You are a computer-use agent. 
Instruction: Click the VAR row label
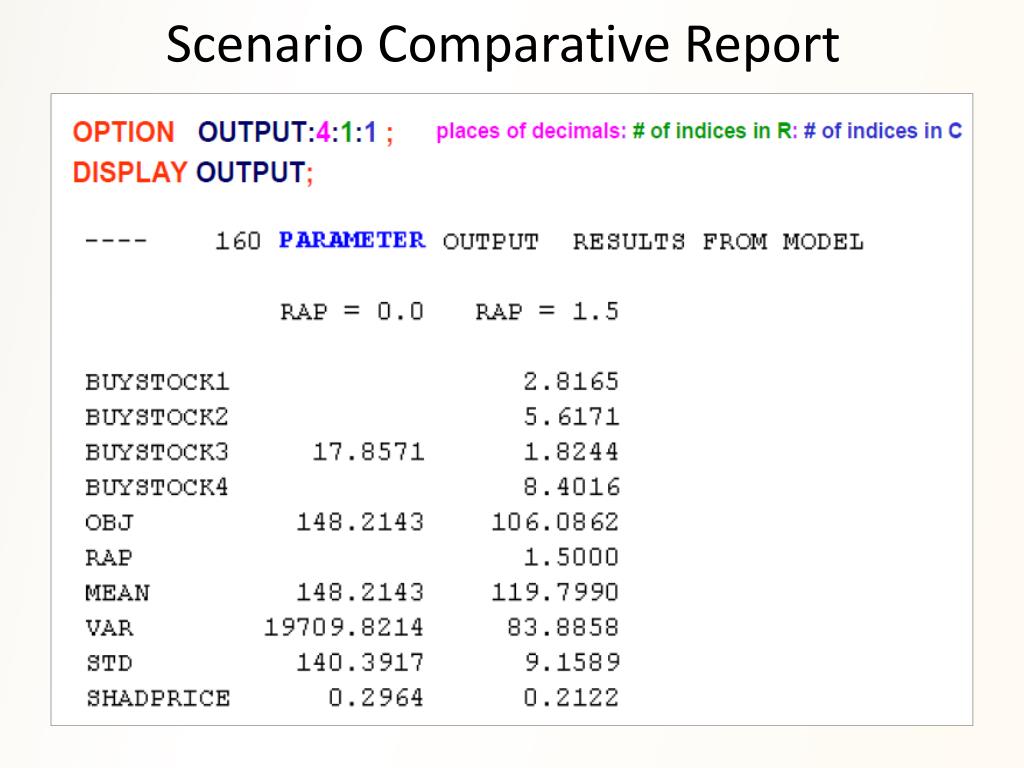(x=109, y=628)
